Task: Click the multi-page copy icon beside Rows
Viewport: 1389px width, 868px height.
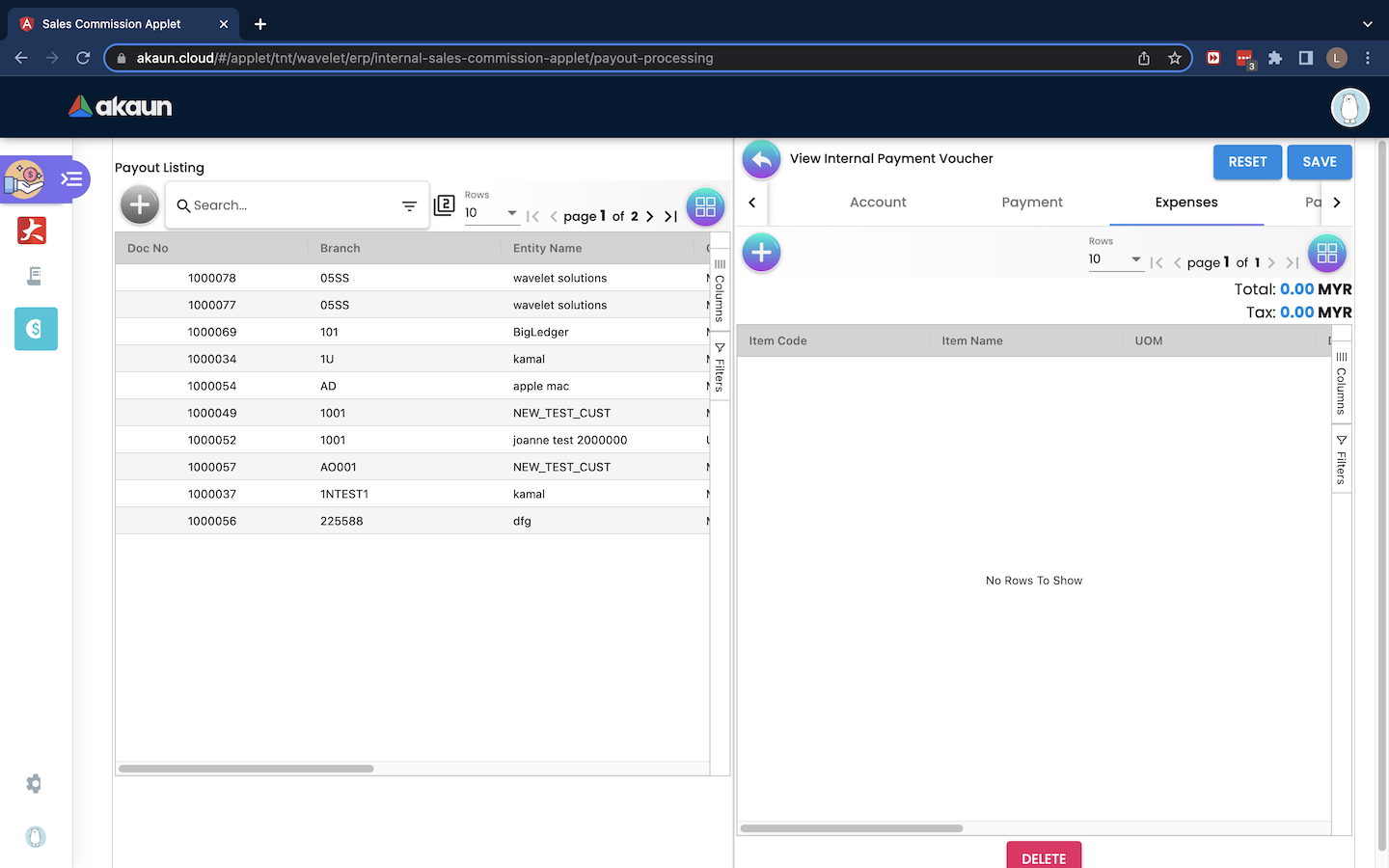Action: pos(444,205)
